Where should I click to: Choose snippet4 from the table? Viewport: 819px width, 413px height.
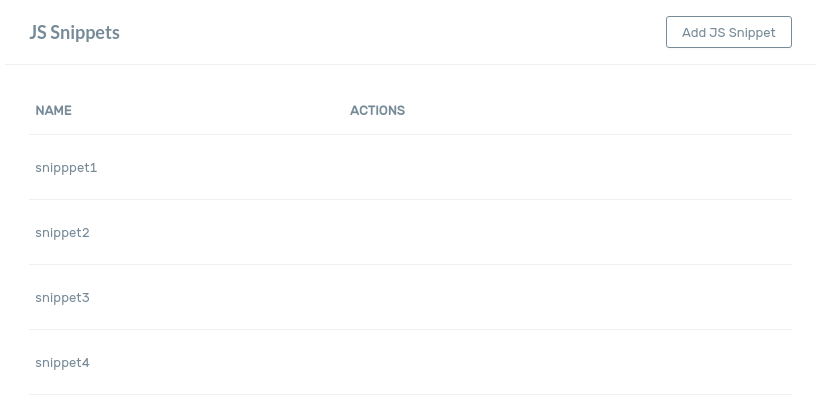click(62, 363)
